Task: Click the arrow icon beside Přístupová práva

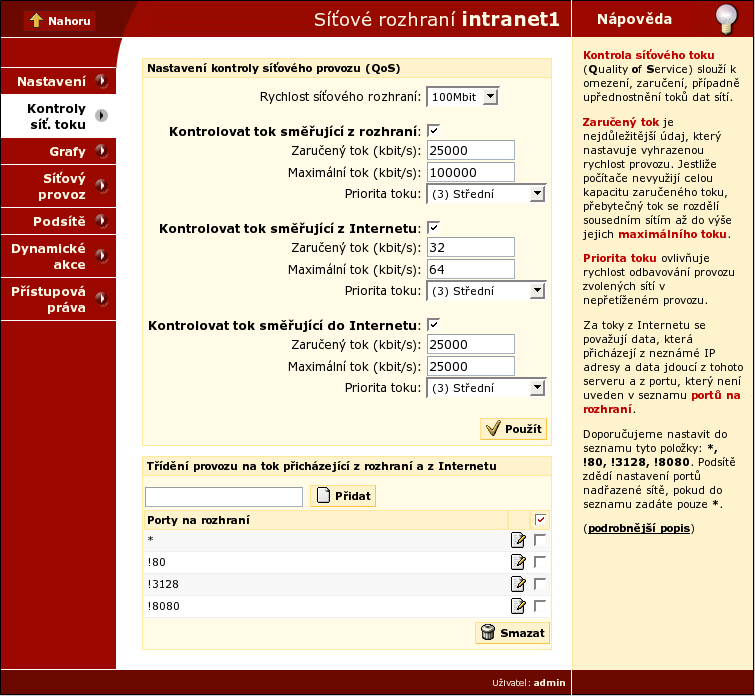Action: tap(101, 299)
